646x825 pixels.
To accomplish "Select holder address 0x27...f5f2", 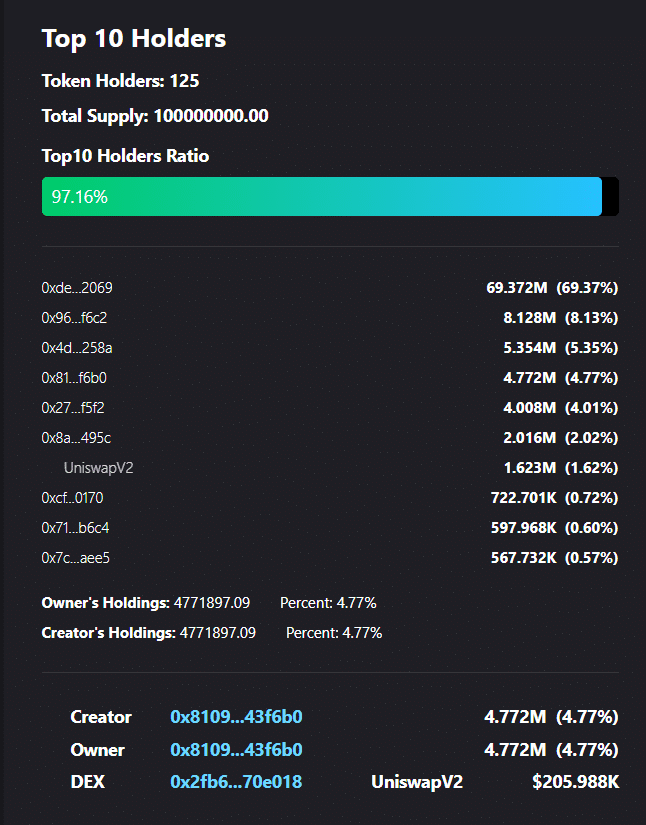I will pyautogui.click(x=73, y=408).
